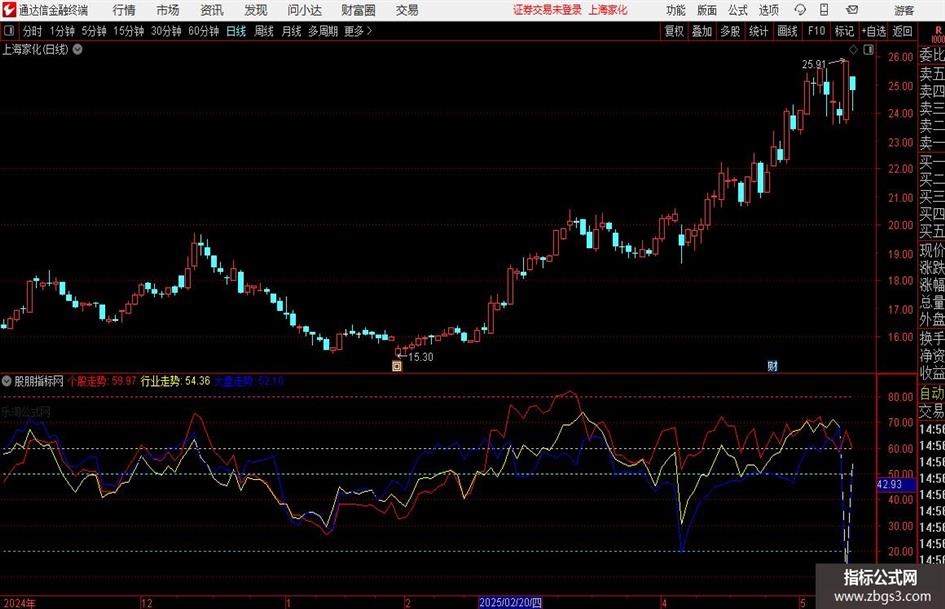
Task: Switch to the 60分钟 period tab
Action: [203, 31]
